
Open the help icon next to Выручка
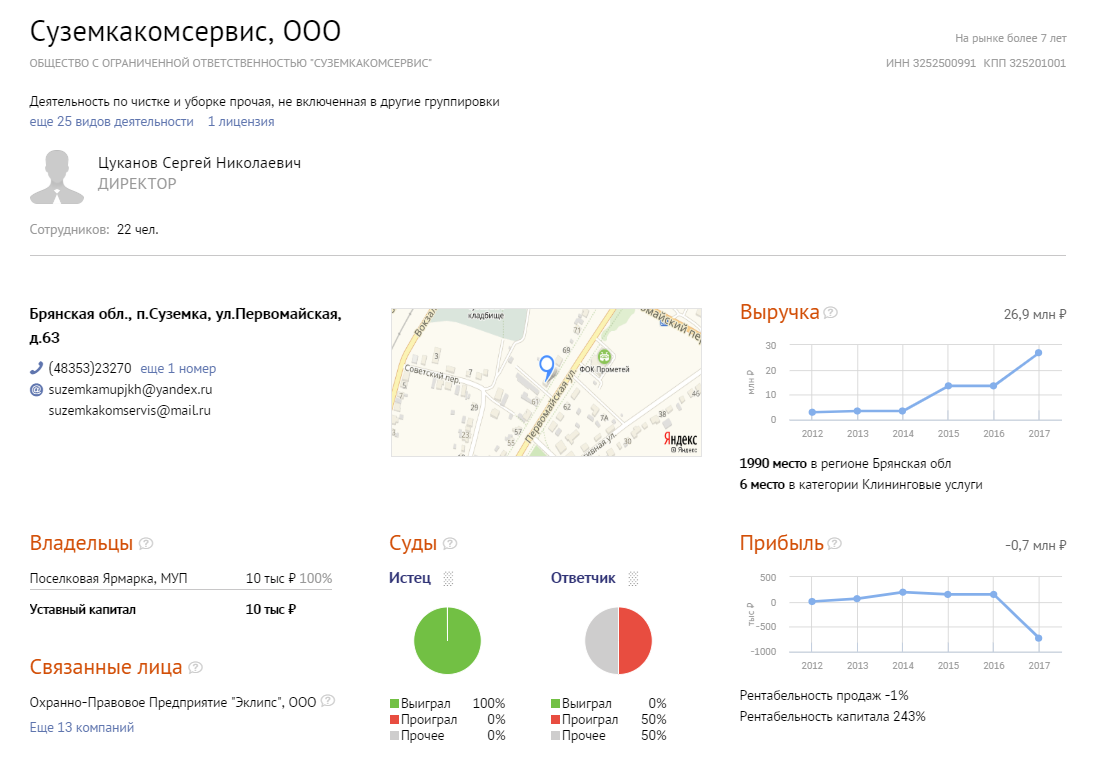coord(831,312)
